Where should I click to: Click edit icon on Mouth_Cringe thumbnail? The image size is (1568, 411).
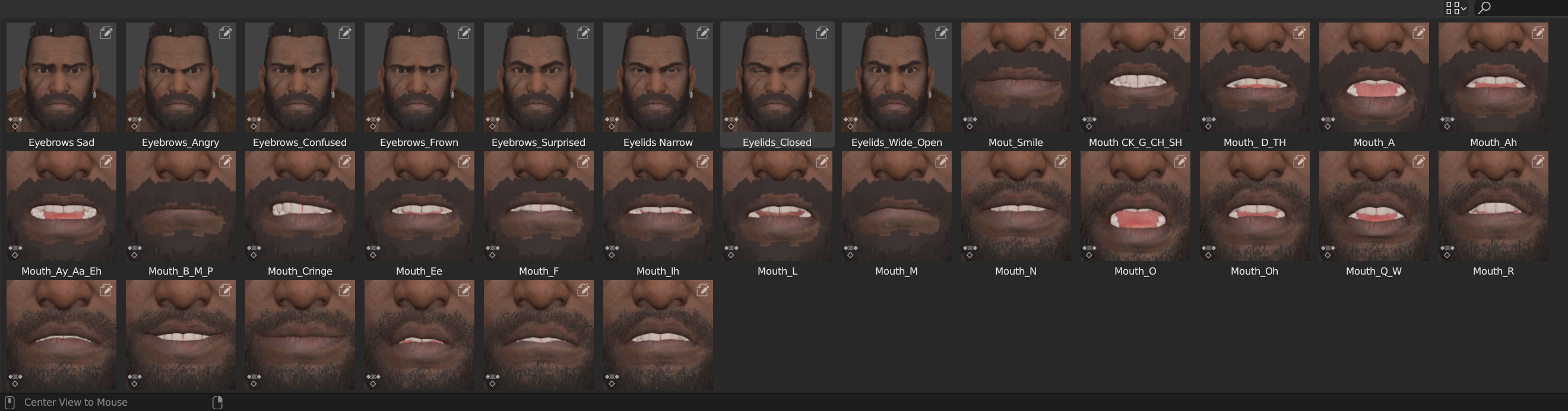pyautogui.click(x=344, y=162)
